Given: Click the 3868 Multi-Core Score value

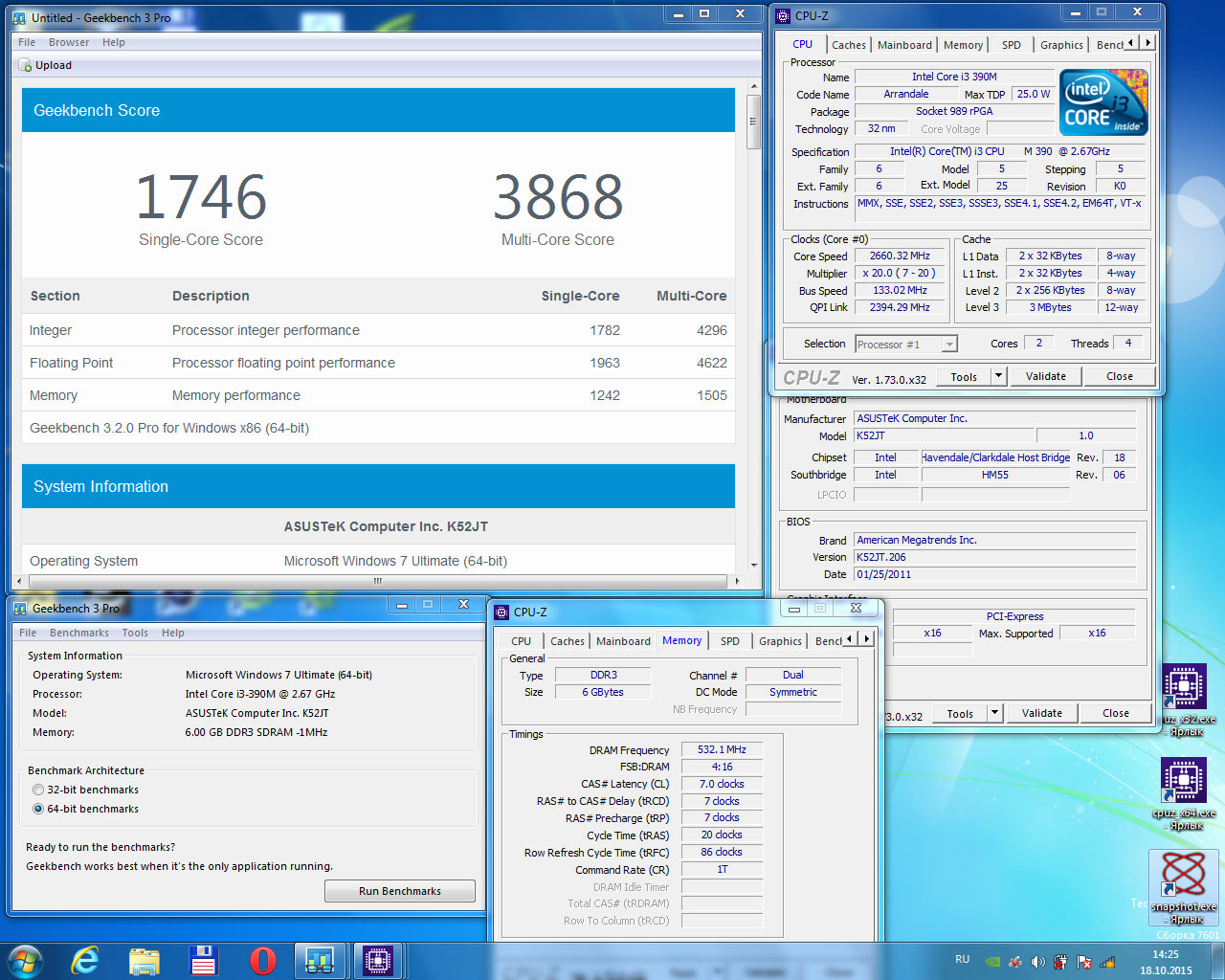Looking at the screenshot, I should [558, 197].
